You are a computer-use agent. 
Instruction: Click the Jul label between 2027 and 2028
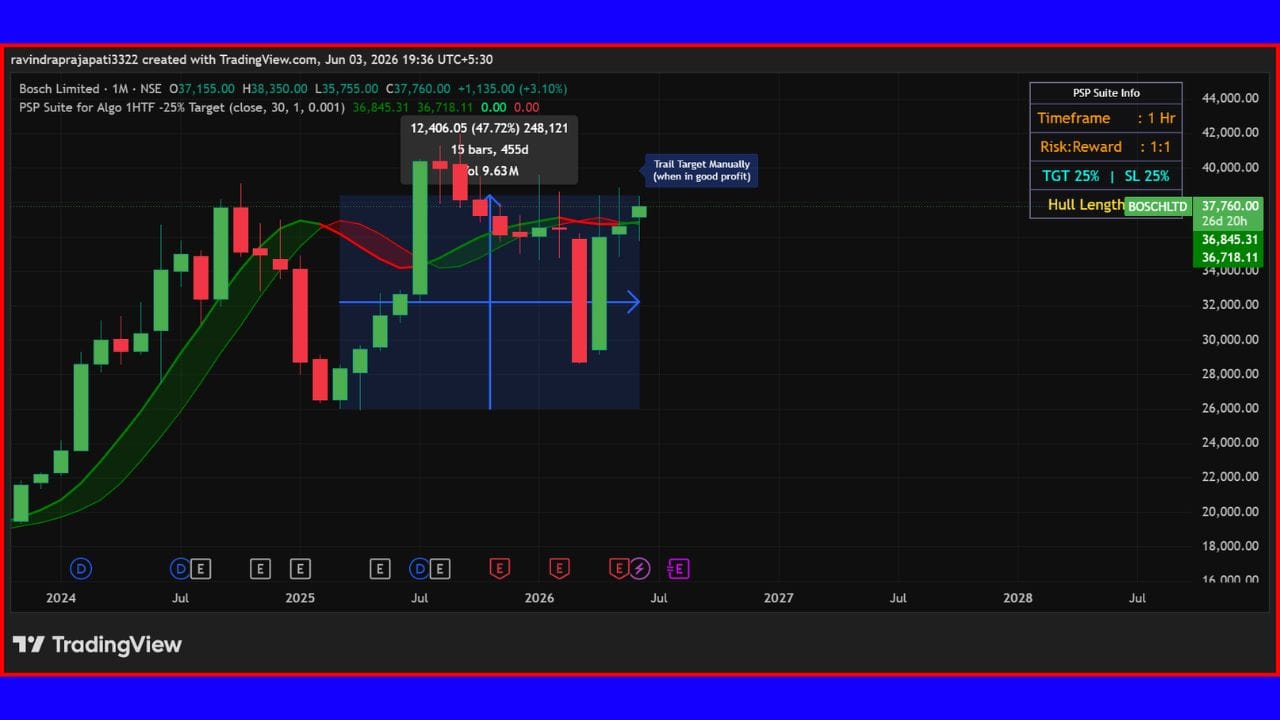pos(898,598)
